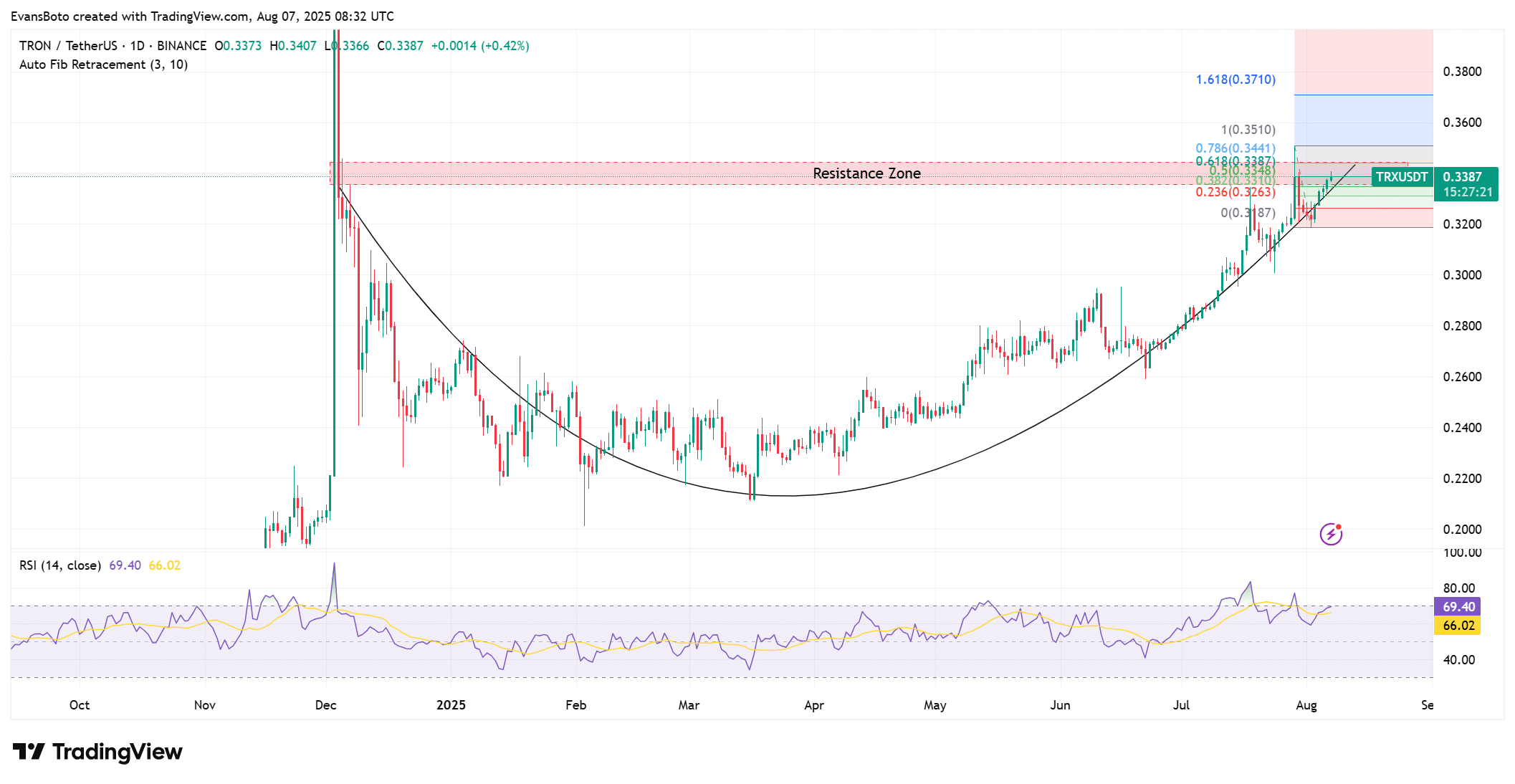Click the countdown timer 15:27:21 label

[x=1467, y=192]
